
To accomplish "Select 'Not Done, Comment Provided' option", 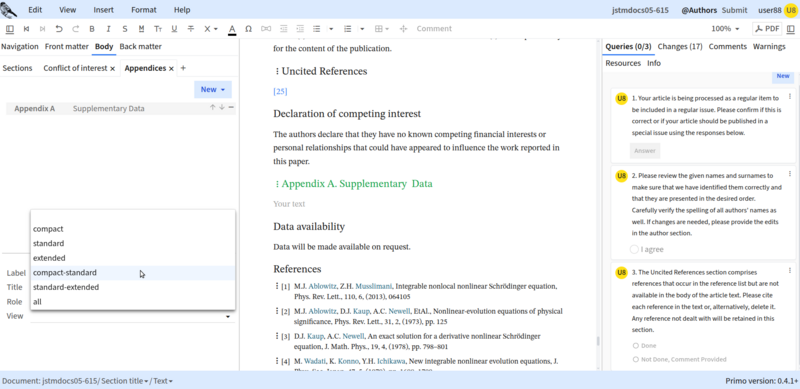I will tap(636, 359).
